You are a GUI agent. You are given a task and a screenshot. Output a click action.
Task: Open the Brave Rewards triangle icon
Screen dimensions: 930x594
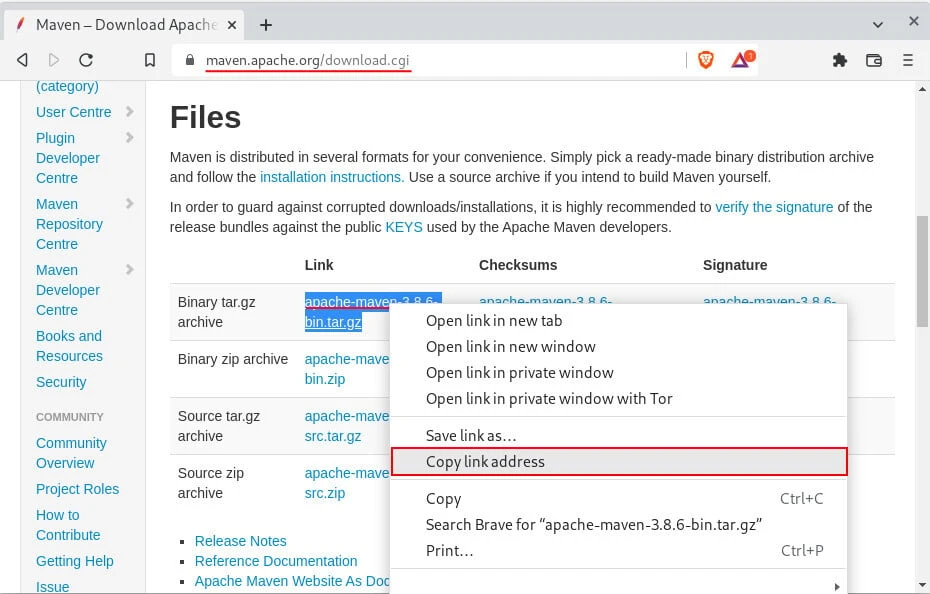click(x=741, y=60)
